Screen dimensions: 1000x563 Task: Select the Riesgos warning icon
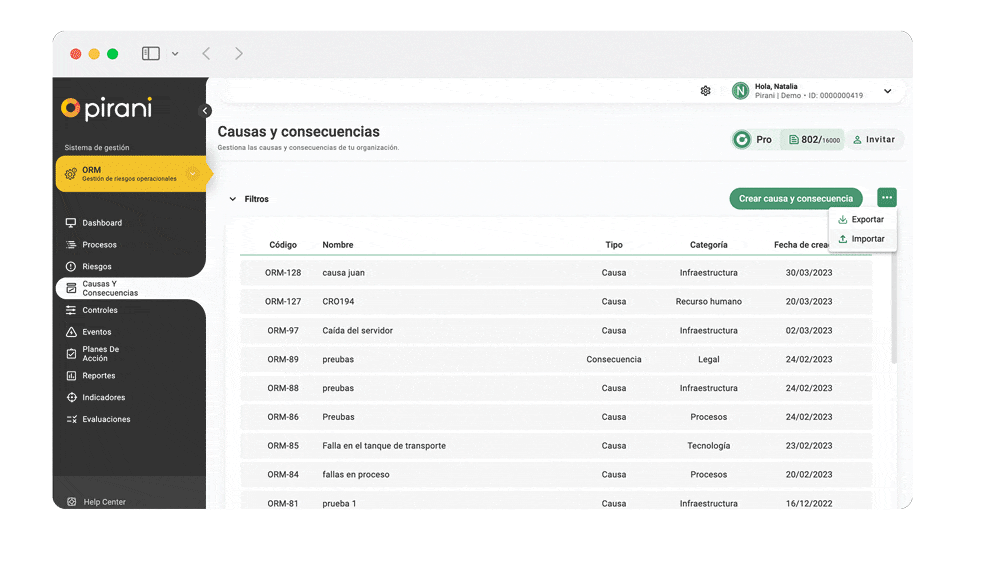(71, 267)
